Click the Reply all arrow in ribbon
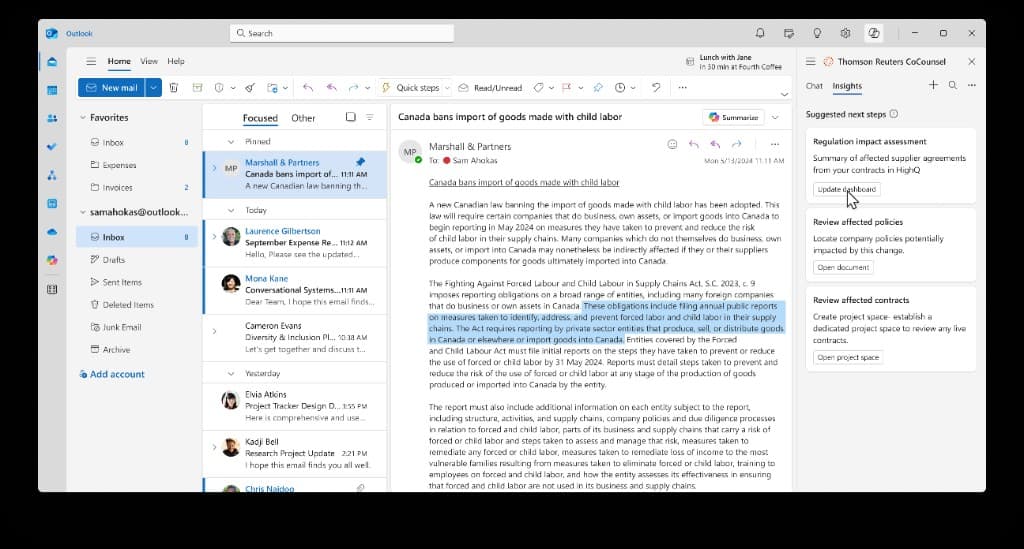The height and width of the screenshot is (549, 1024). tap(332, 87)
